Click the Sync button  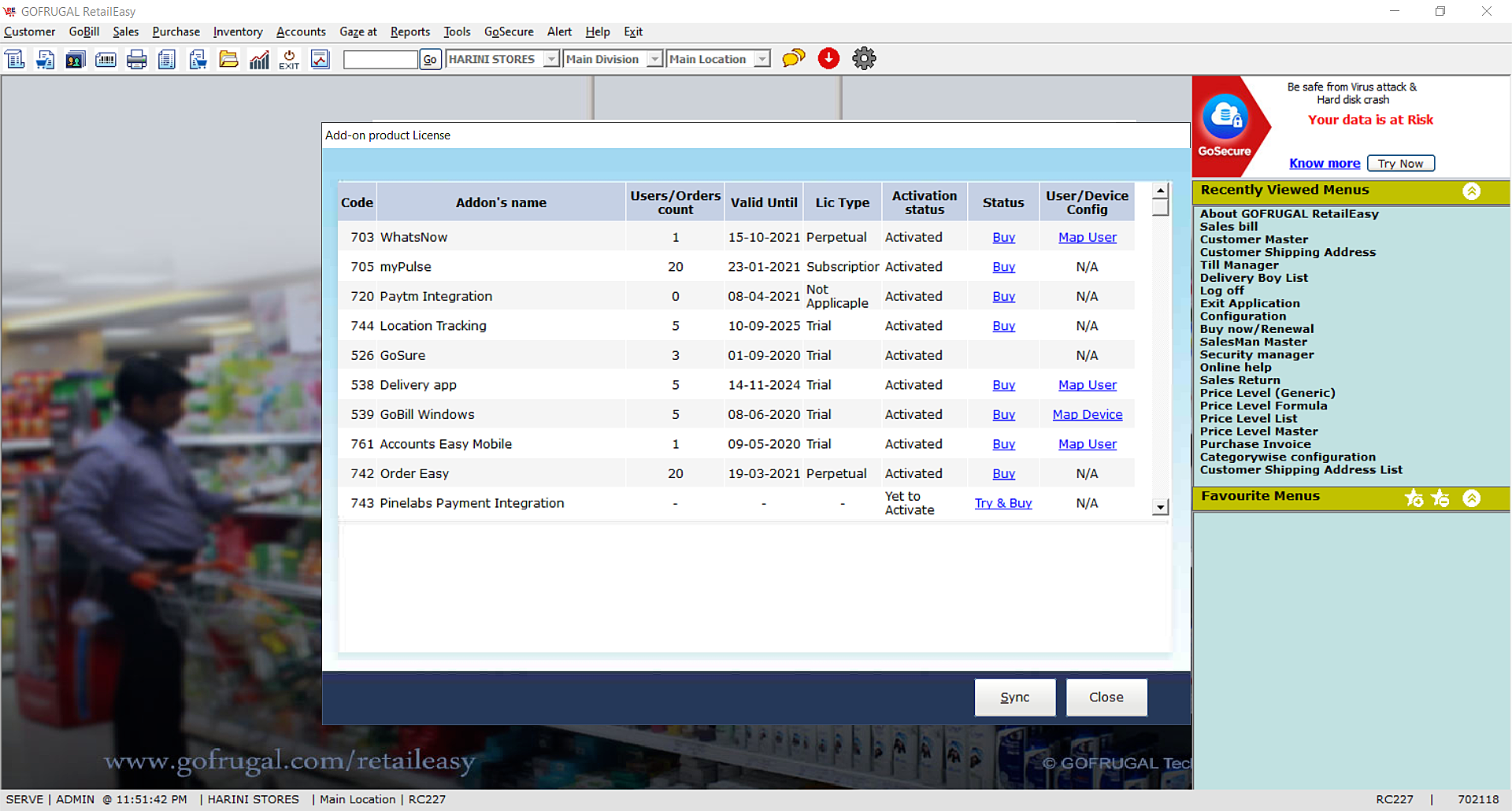click(1014, 697)
